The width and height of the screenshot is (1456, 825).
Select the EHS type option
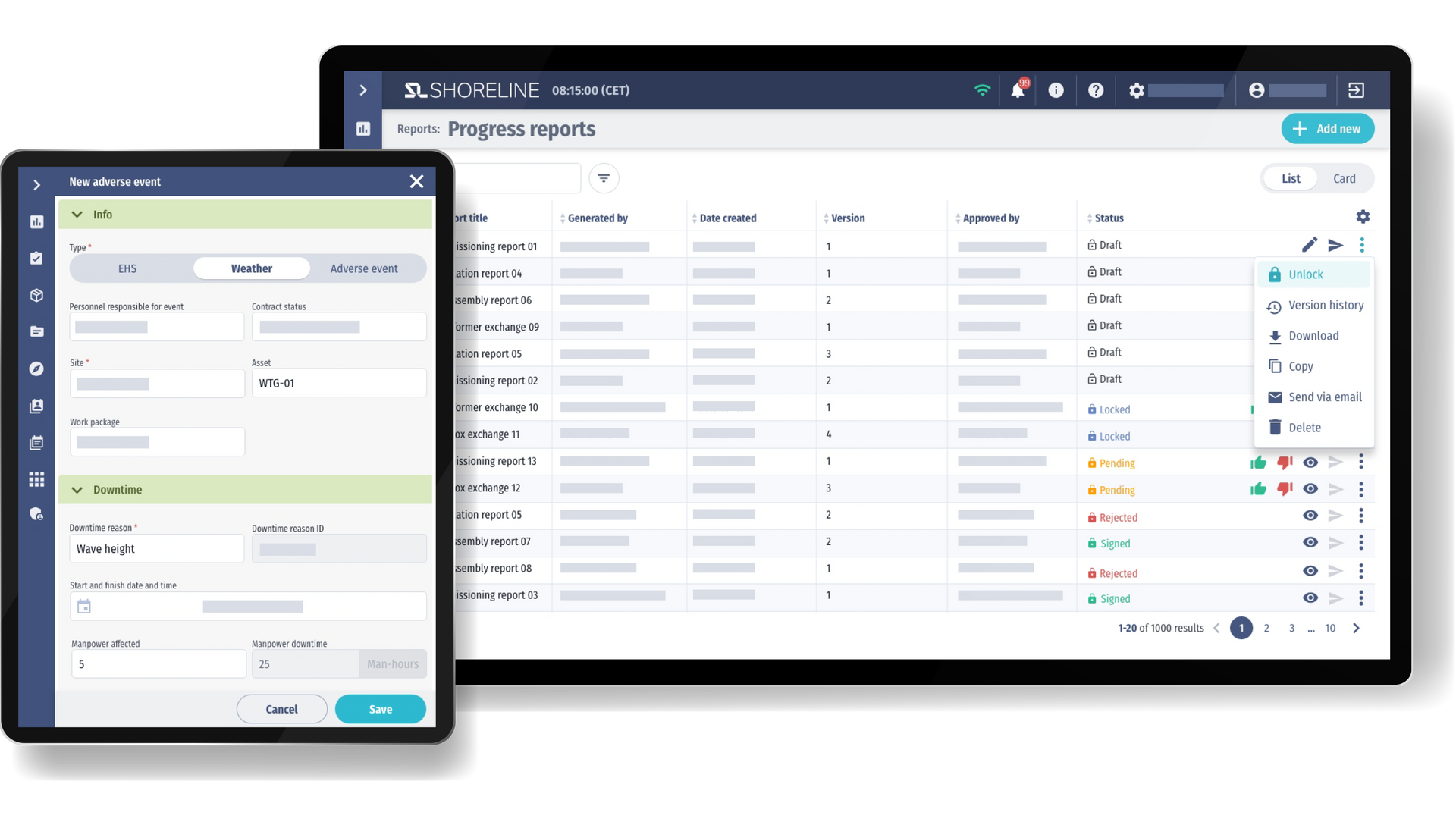pos(127,268)
